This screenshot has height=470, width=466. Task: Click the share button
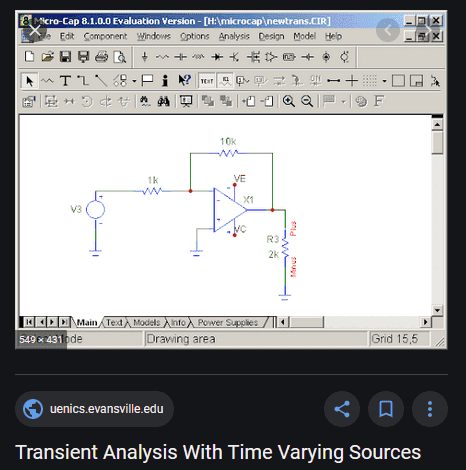pyautogui.click(x=342, y=409)
